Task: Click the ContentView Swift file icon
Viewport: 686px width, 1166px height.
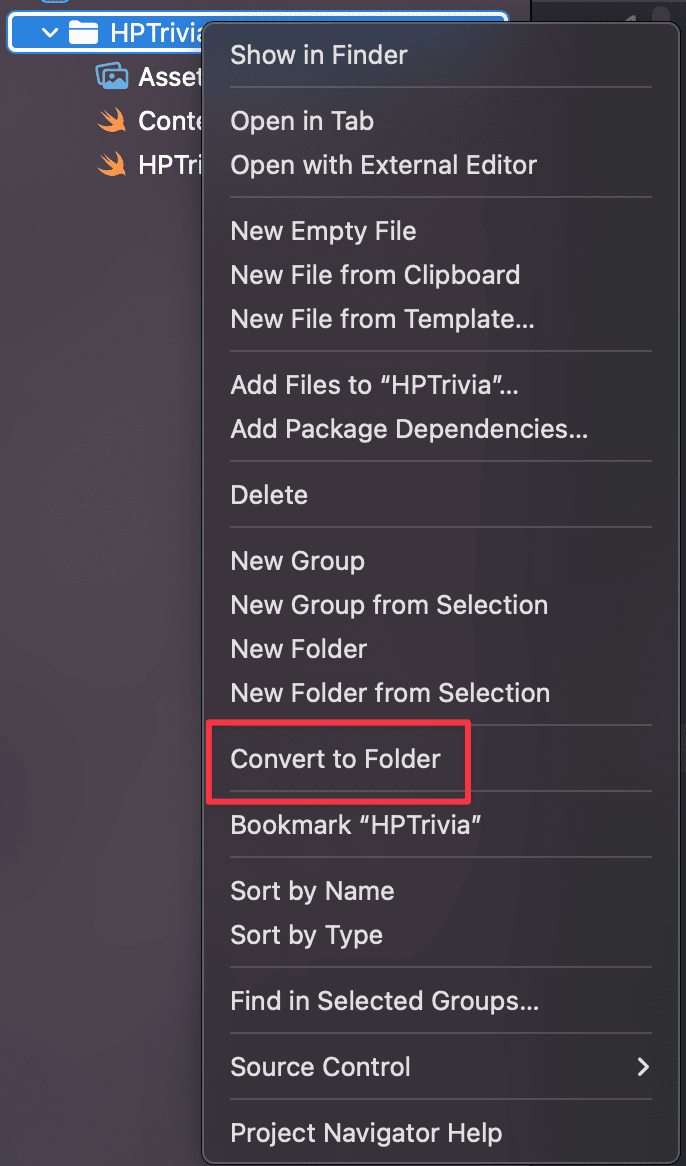Action: point(112,120)
